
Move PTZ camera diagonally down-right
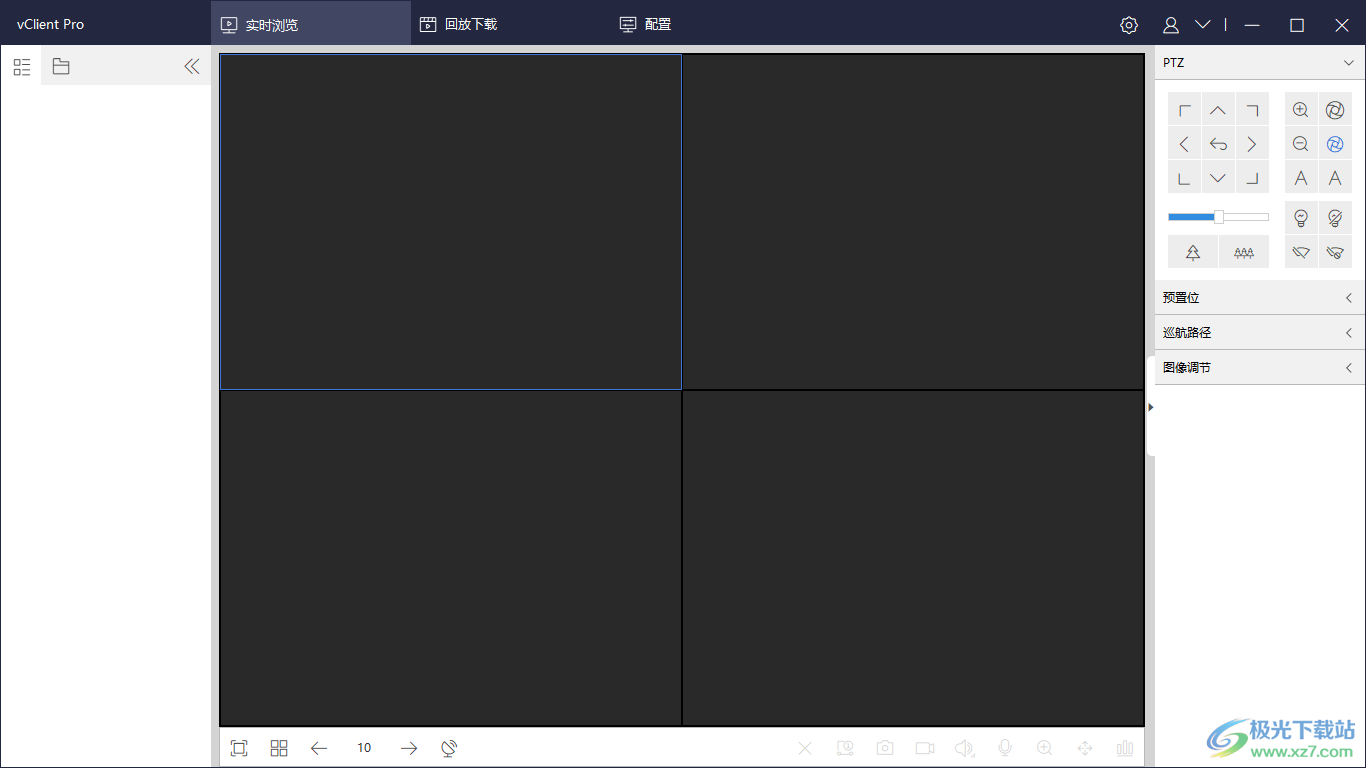click(x=1252, y=178)
